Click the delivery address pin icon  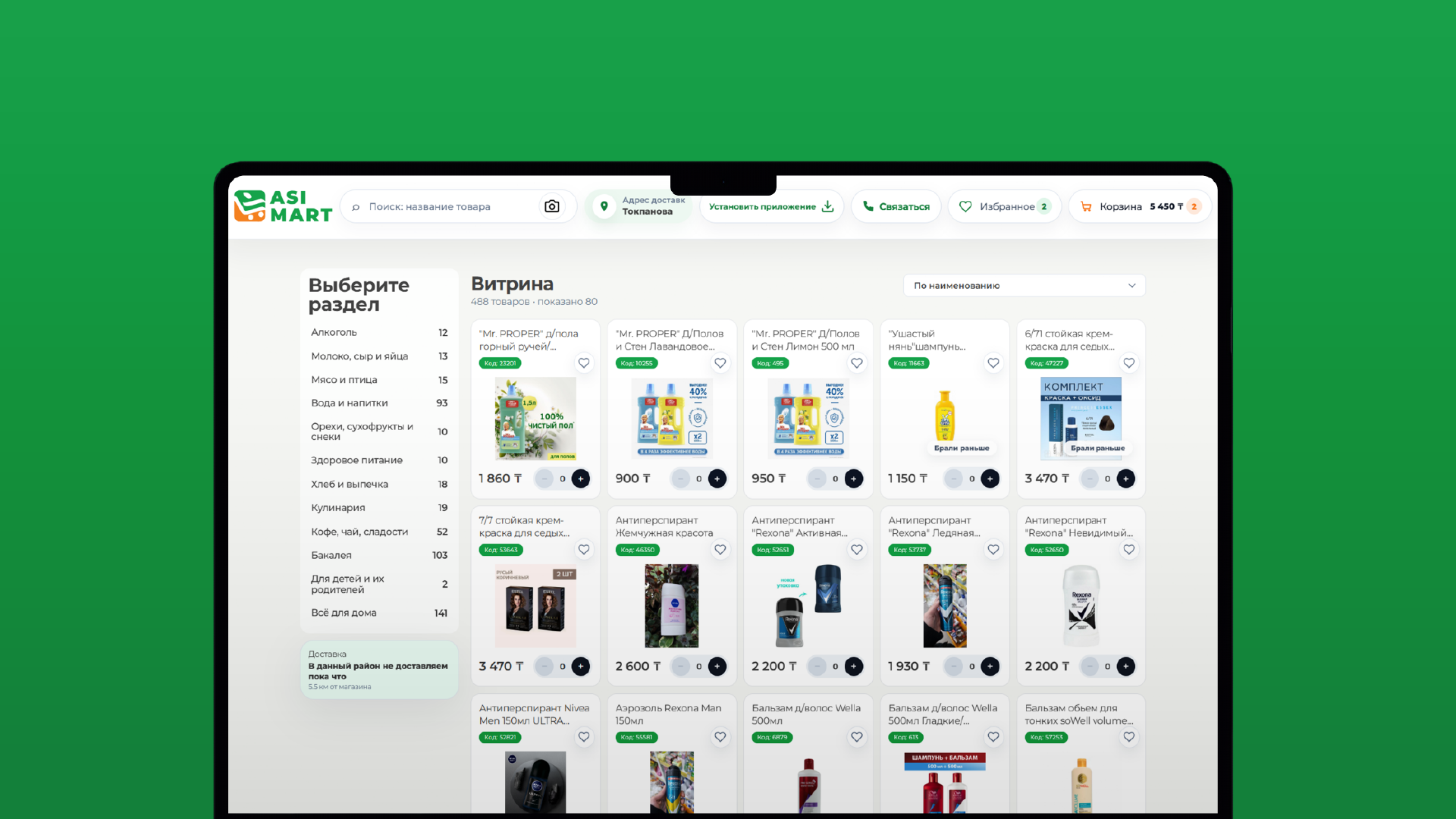[x=604, y=206]
